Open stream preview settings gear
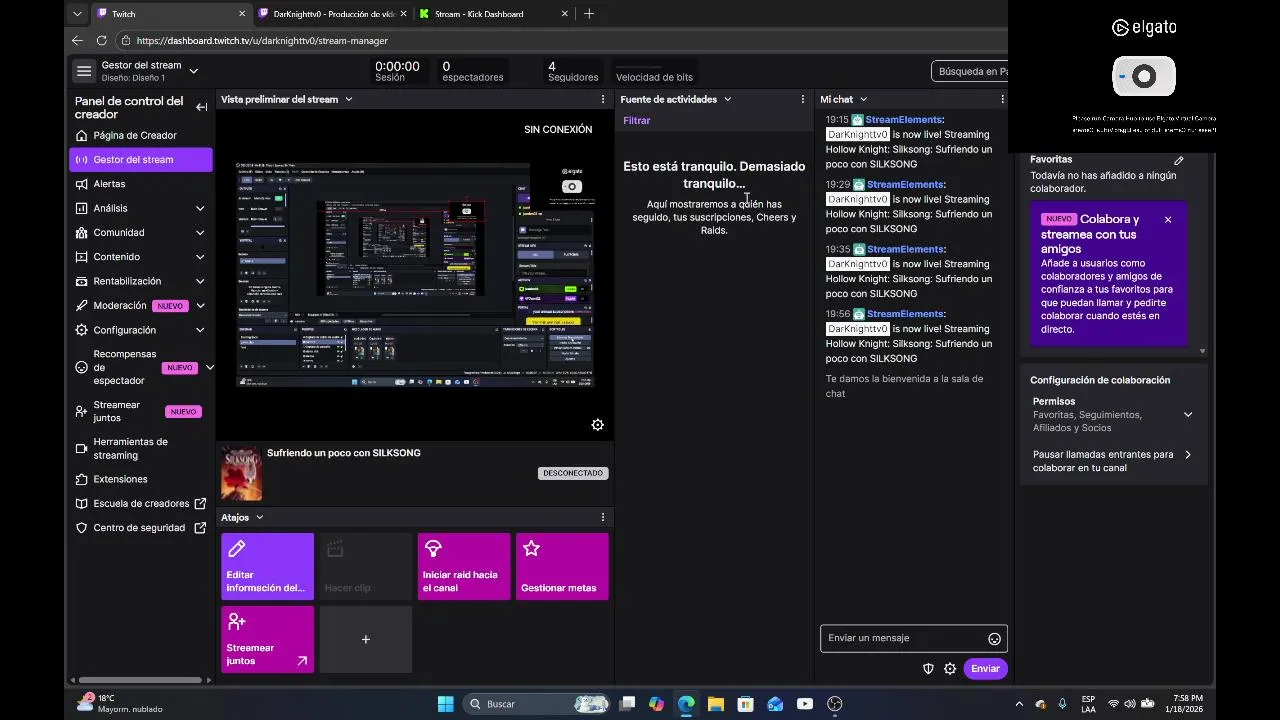1280x720 pixels. [598, 425]
